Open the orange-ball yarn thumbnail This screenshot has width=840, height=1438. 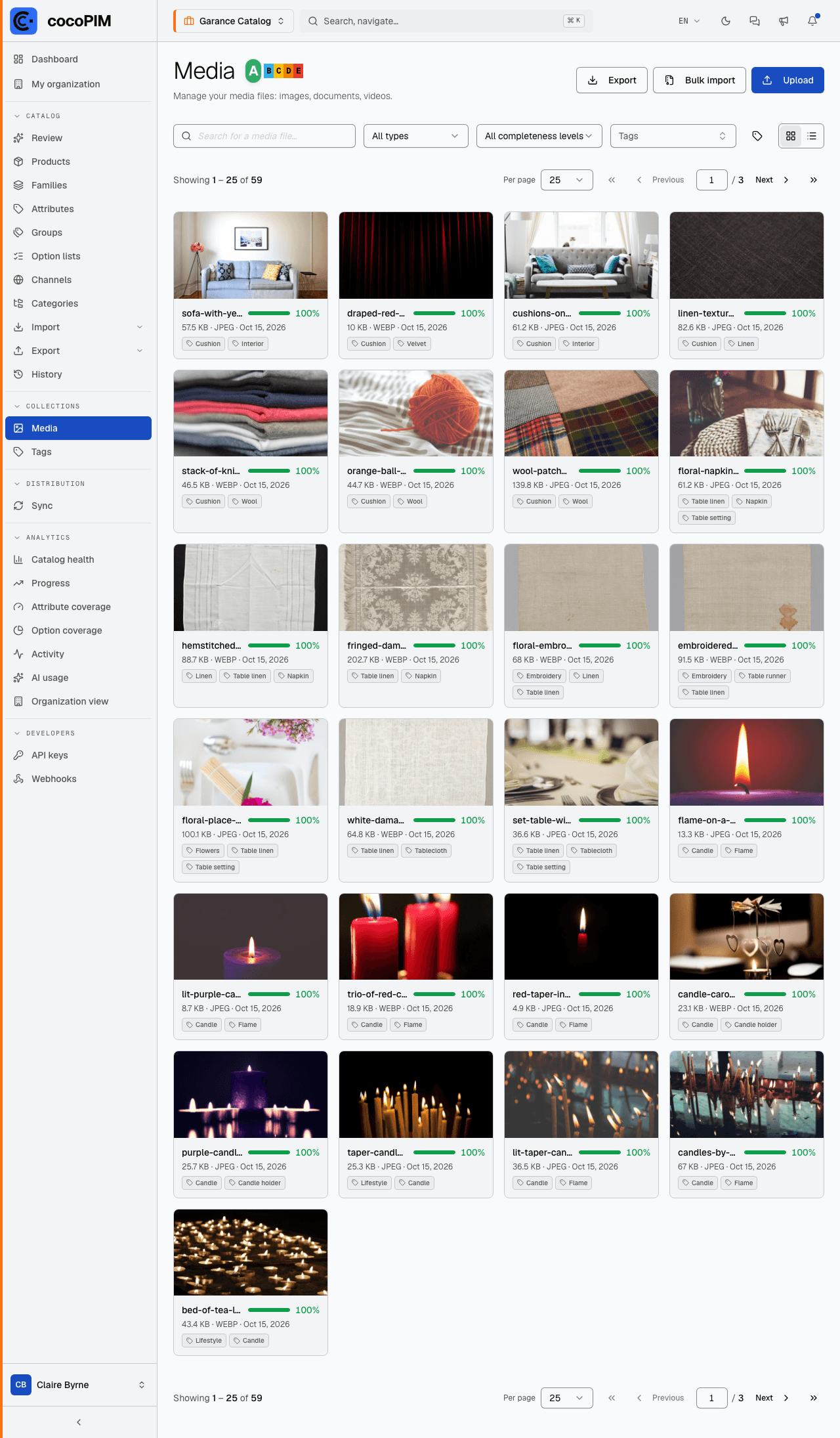click(416, 413)
